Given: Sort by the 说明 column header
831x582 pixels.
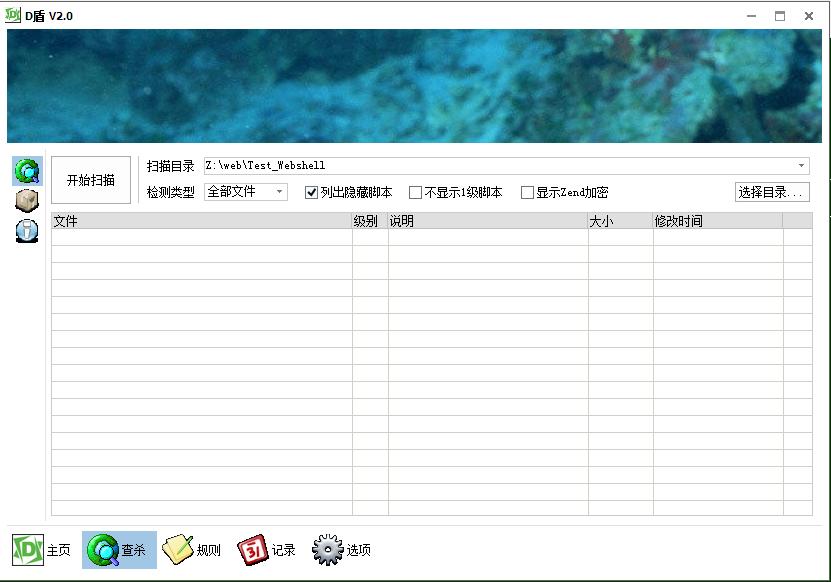Looking at the screenshot, I should [x=488, y=221].
